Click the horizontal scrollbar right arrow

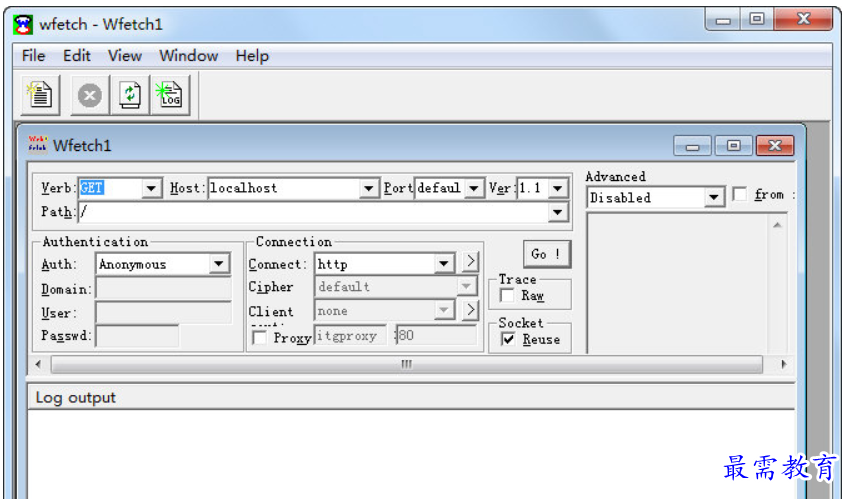pyautogui.click(x=783, y=364)
